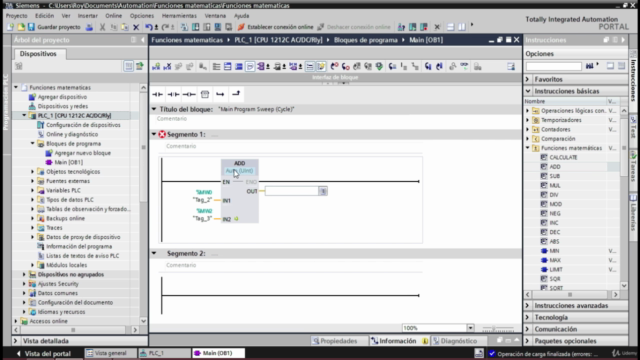Toggle absolute/symbolic operands icon
The image size is (640, 360).
[x=261, y=66]
